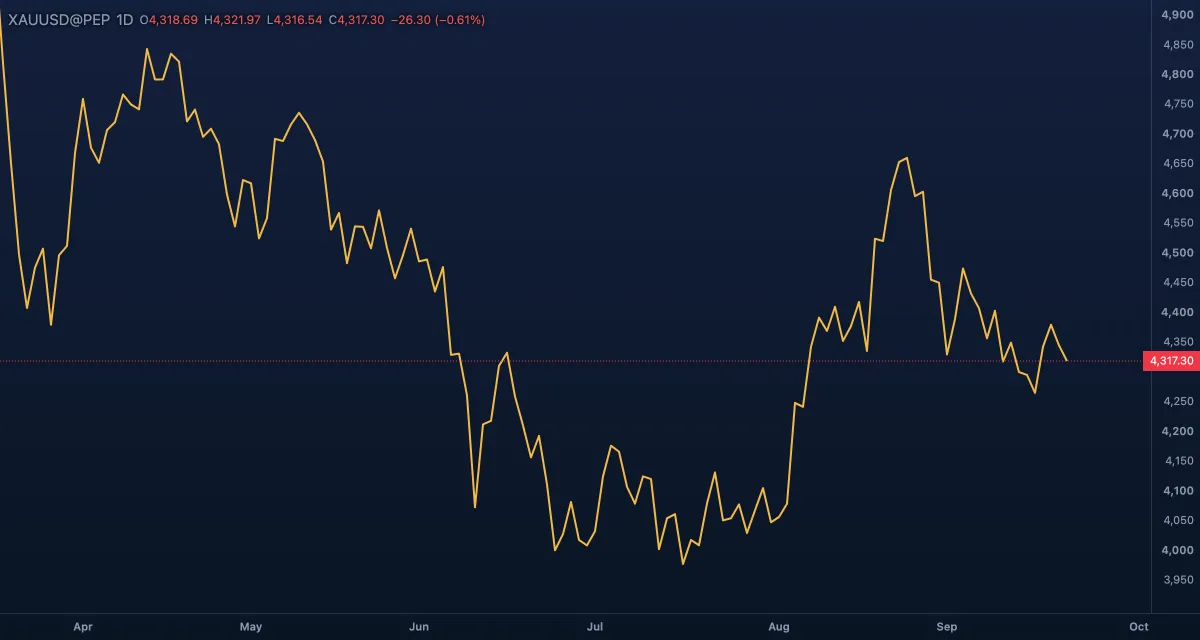Click the 4,850 price axis label
This screenshot has width=1200, height=640.
pos(1177,44)
